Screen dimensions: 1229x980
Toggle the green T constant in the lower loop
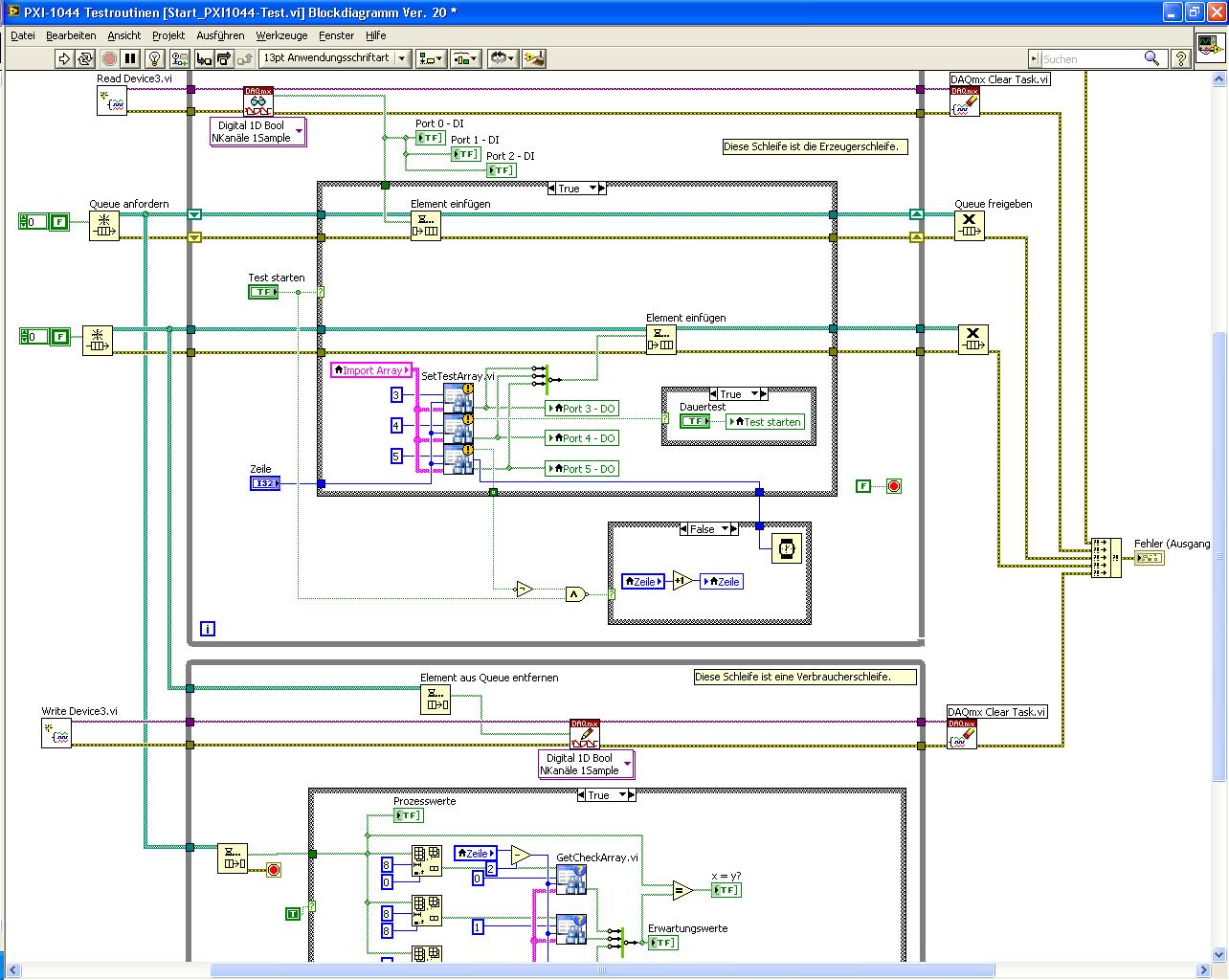tap(293, 914)
